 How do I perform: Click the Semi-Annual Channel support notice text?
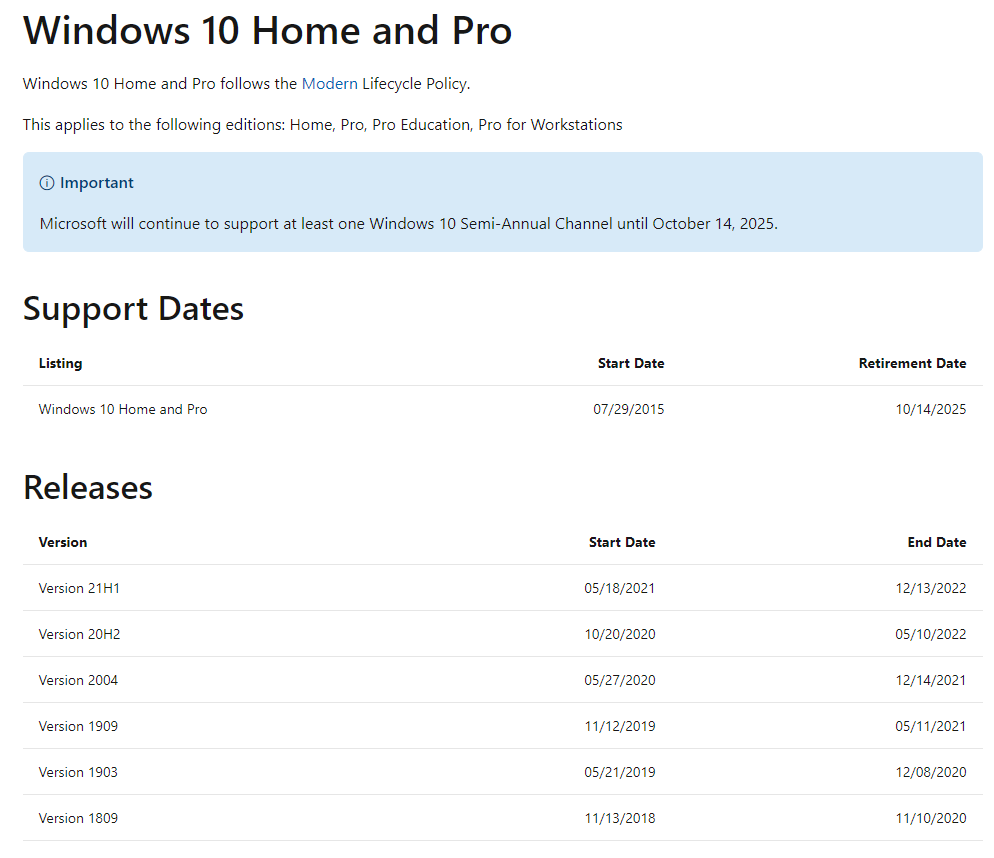(409, 224)
